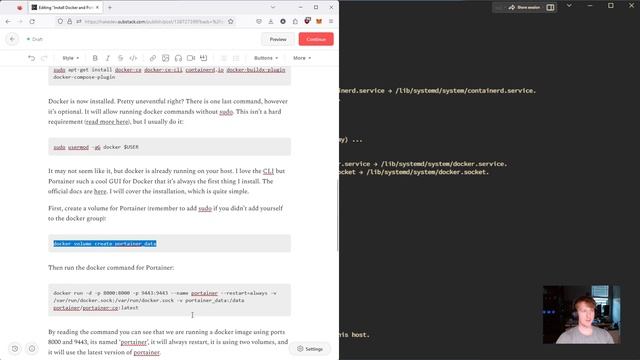Click the padlock icon in address bar
The image size is (640, 360).
[69, 21]
